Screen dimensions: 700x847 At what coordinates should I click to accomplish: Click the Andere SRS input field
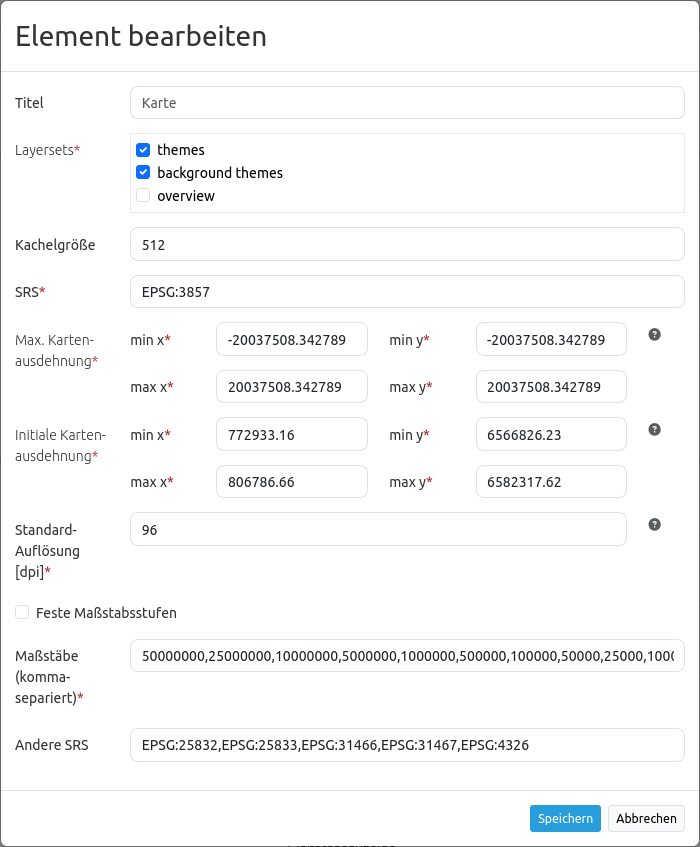pyautogui.click(x=407, y=744)
